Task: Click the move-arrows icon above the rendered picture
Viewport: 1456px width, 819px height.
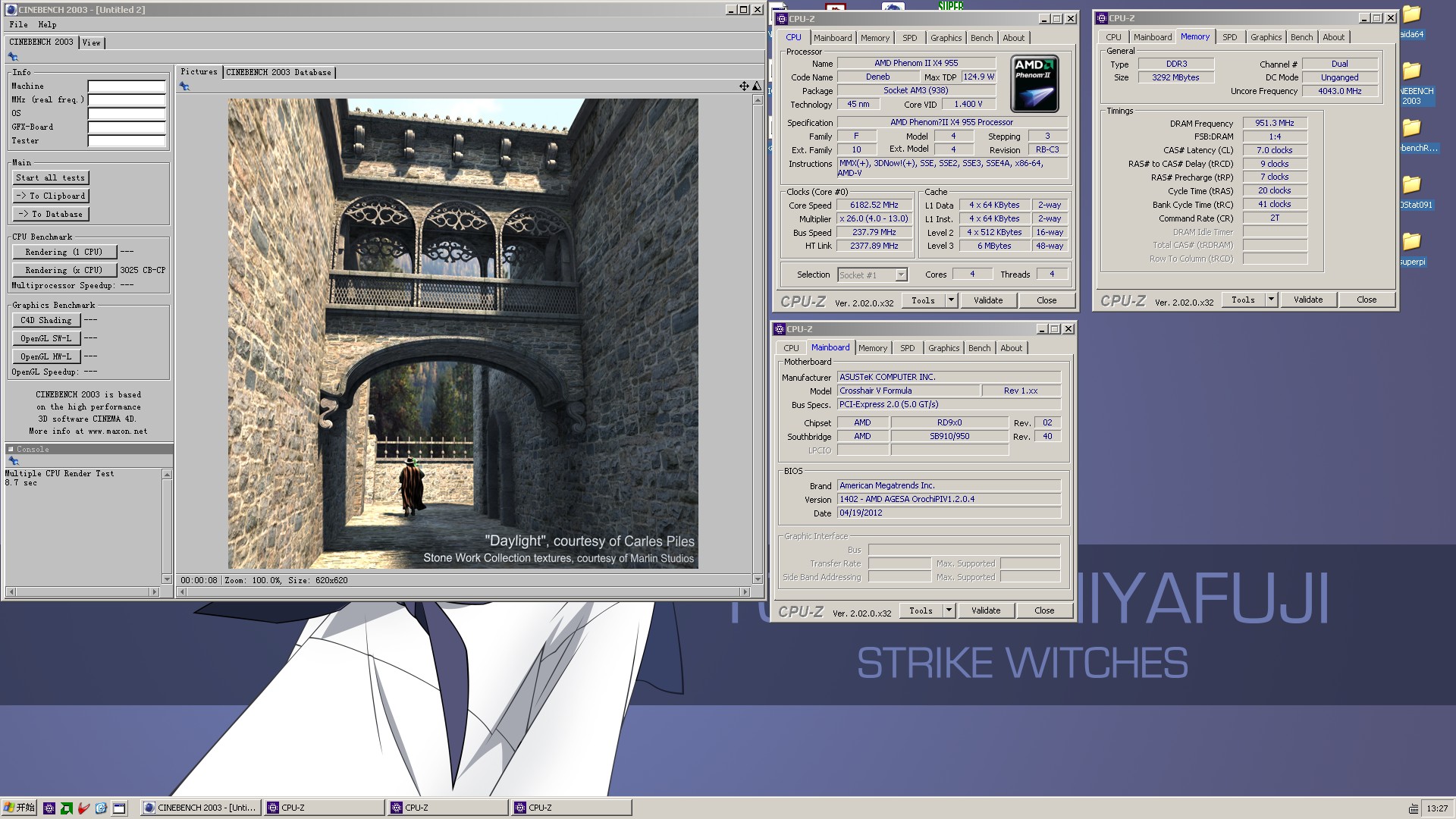Action: pyautogui.click(x=744, y=86)
